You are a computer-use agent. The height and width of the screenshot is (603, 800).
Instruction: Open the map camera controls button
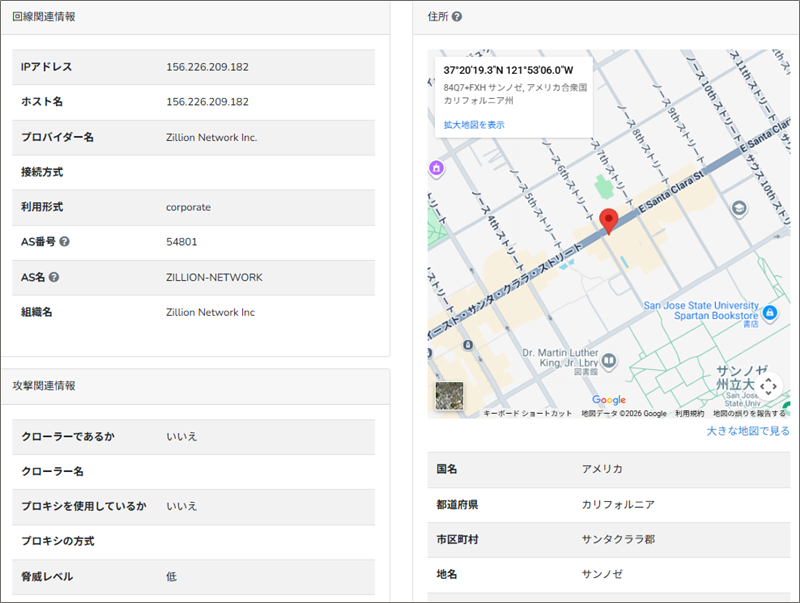coord(768,385)
